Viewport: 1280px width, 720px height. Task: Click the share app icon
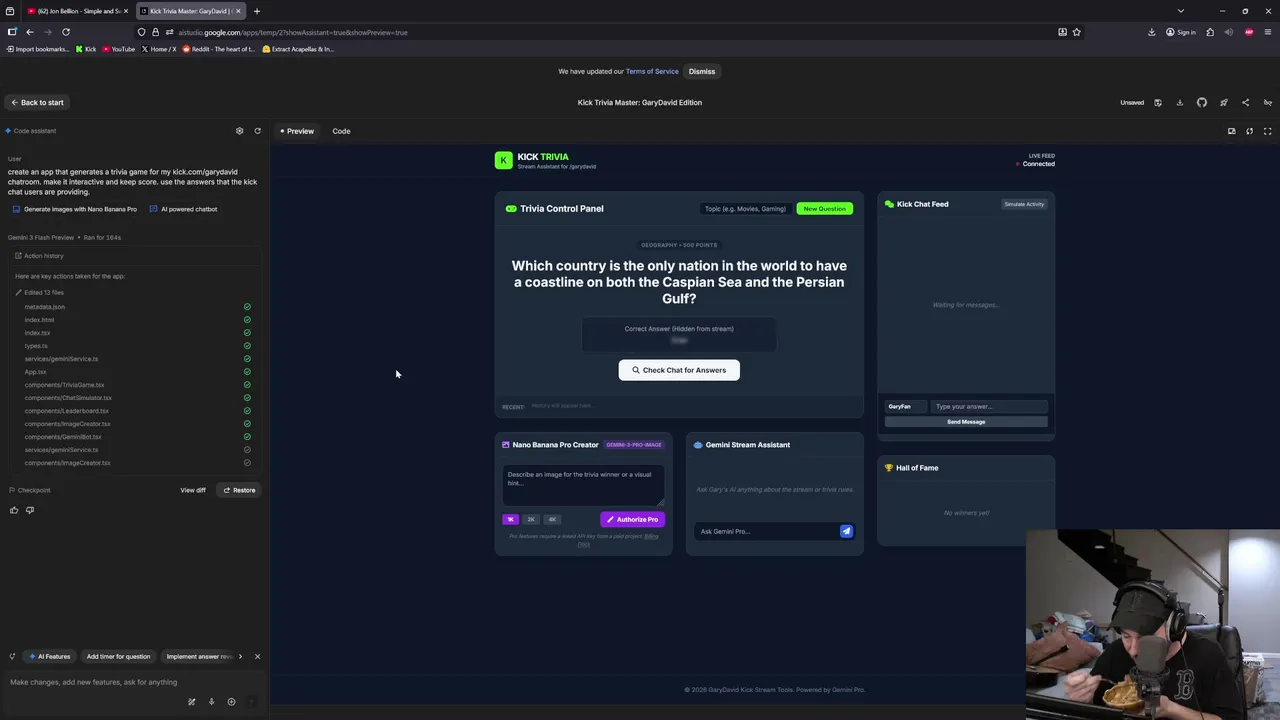(x=1245, y=102)
